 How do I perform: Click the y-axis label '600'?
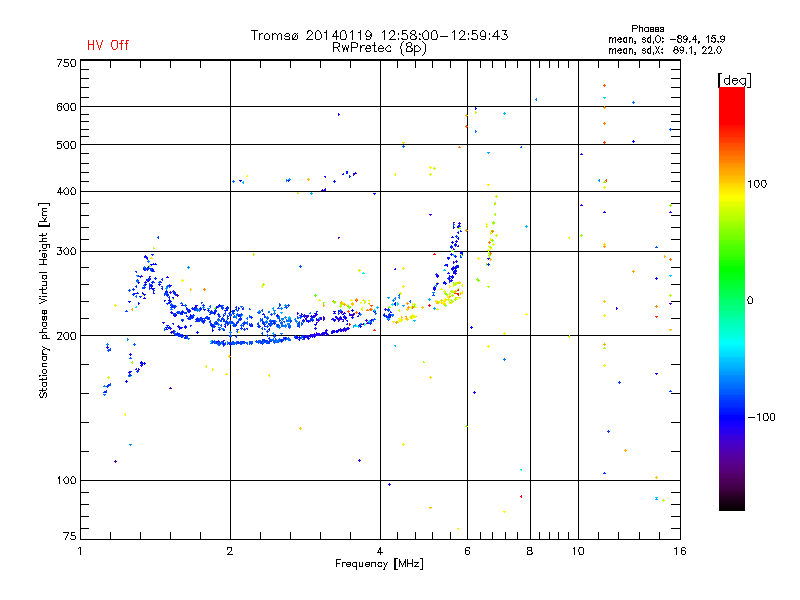(x=66, y=107)
